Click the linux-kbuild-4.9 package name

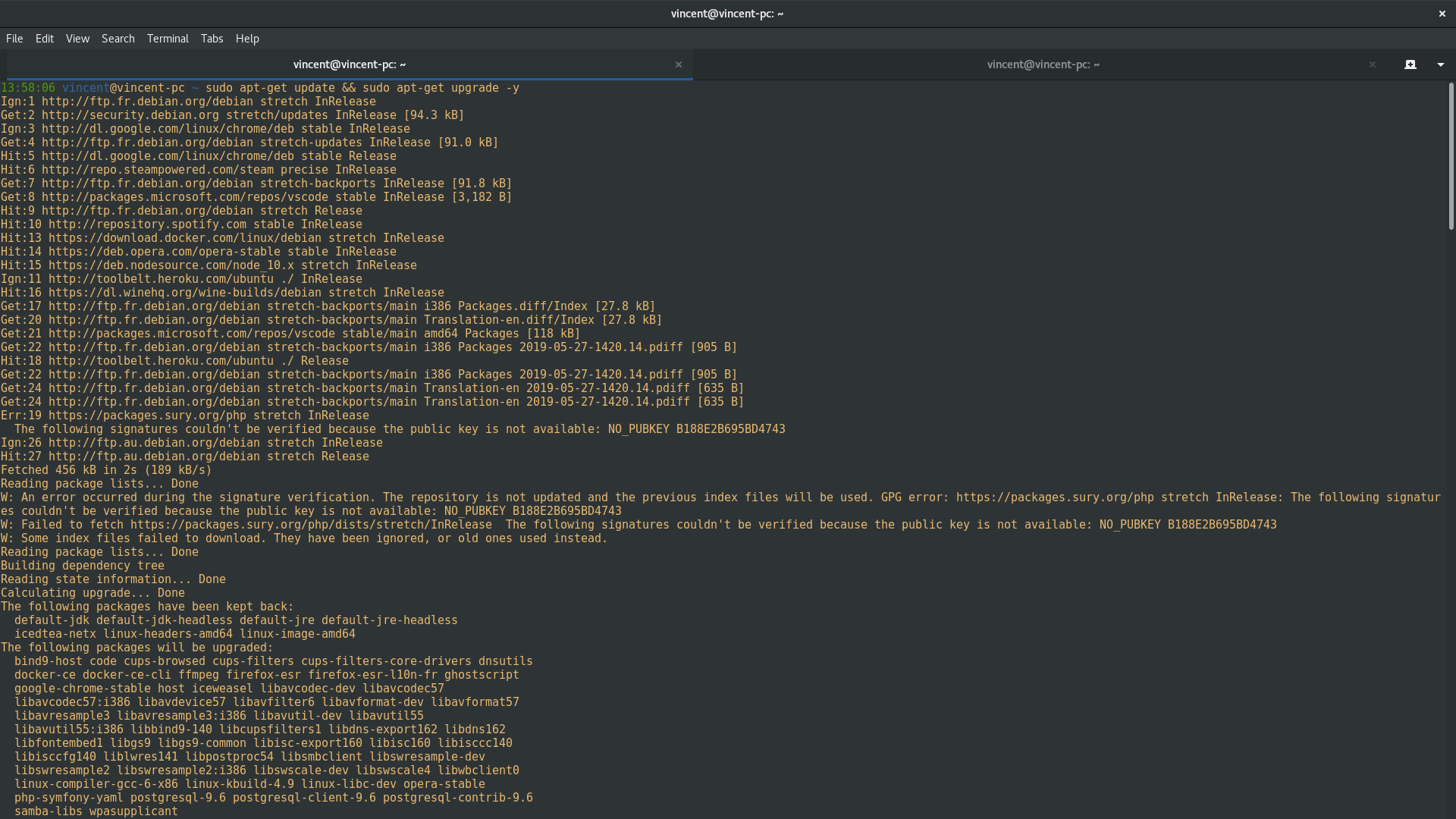240,784
